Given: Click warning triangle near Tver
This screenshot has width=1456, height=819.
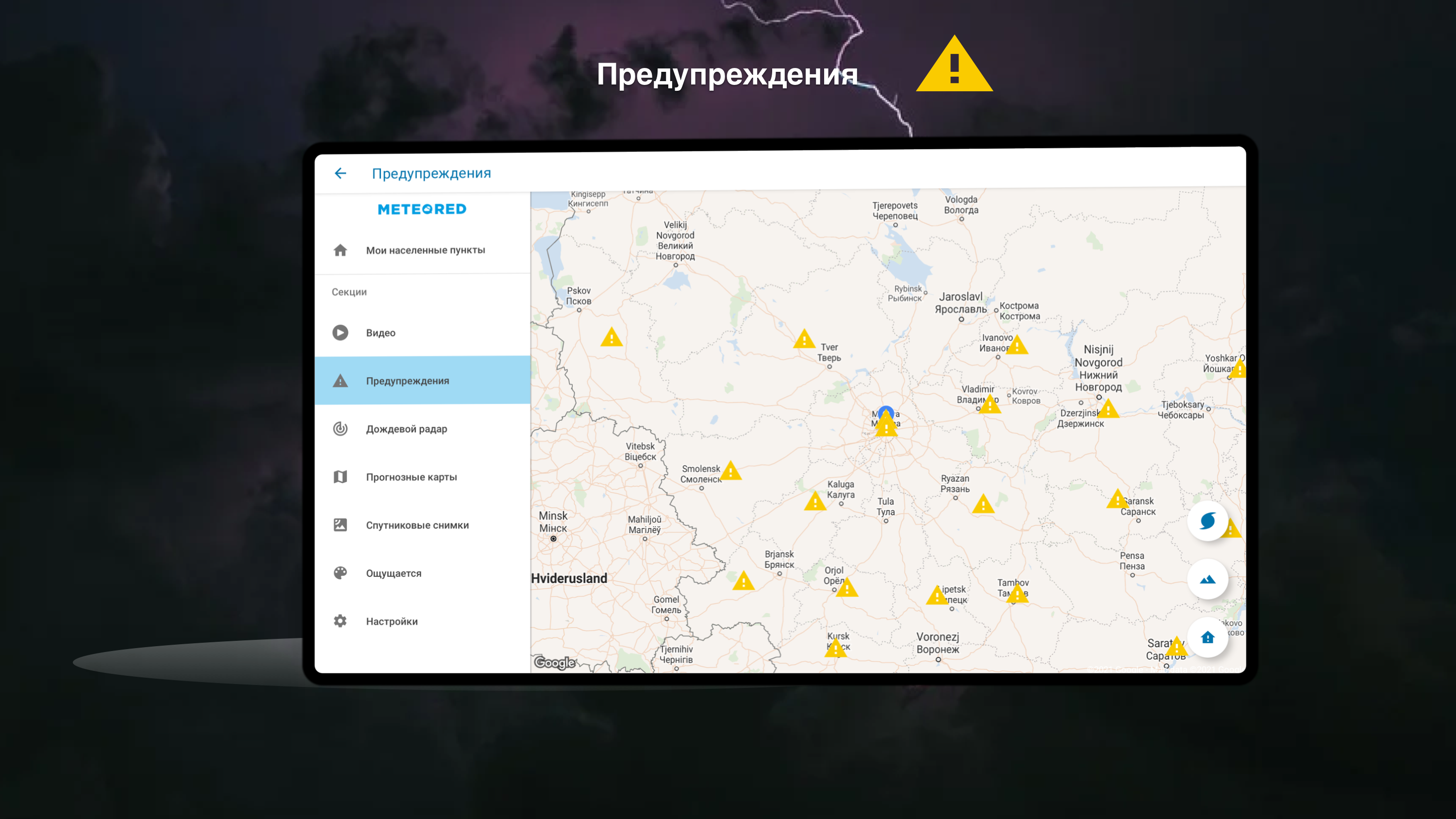Looking at the screenshot, I should (804, 340).
